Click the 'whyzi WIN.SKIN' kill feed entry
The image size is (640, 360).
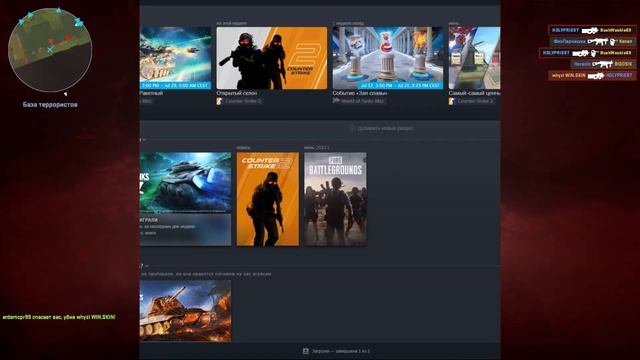(x=592, y=76)
